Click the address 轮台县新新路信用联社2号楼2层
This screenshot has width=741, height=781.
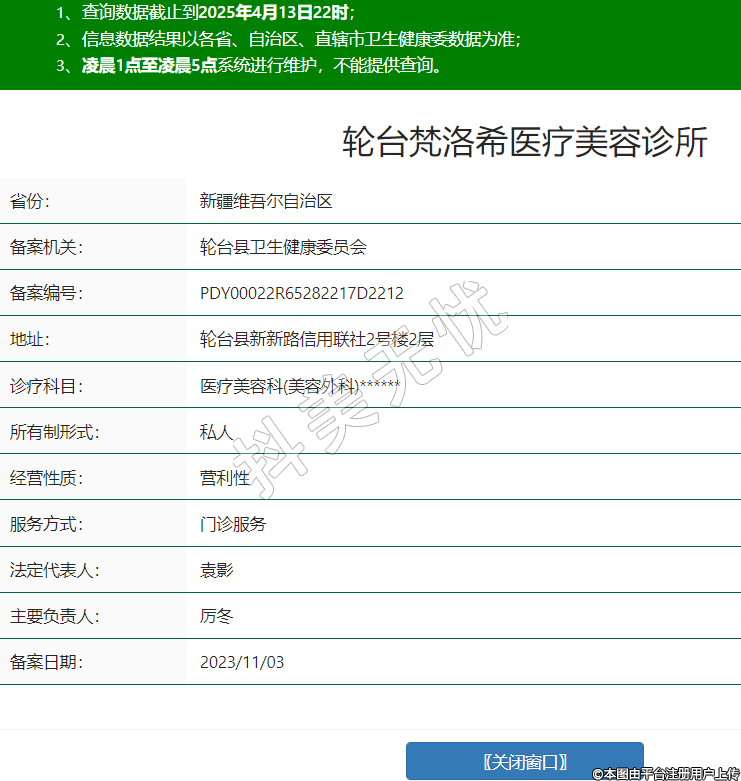click(x=316, y=339)
